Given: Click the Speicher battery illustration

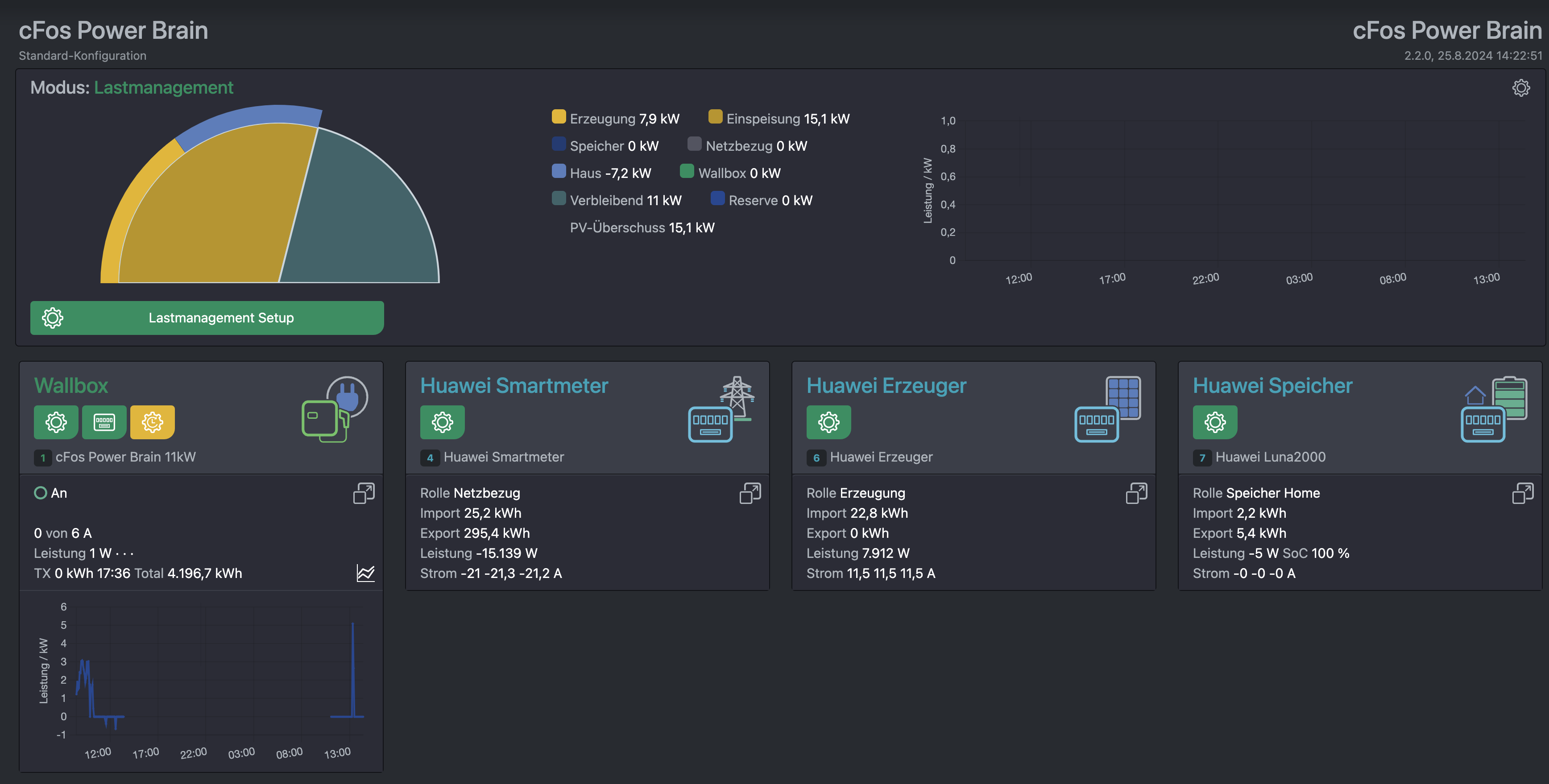Looking at the screenshot, I should [x=1494, y=409].
